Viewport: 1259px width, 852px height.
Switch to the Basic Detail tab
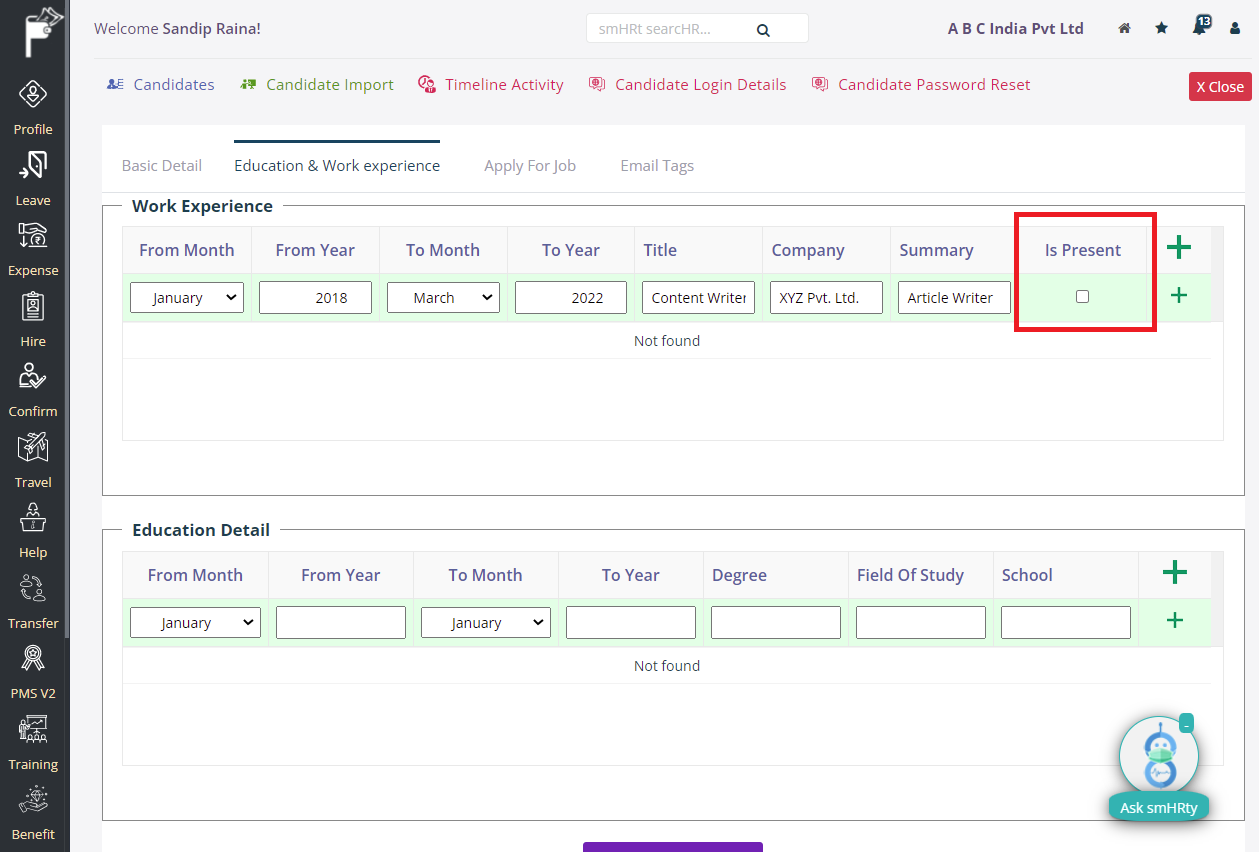click(161, 165)
